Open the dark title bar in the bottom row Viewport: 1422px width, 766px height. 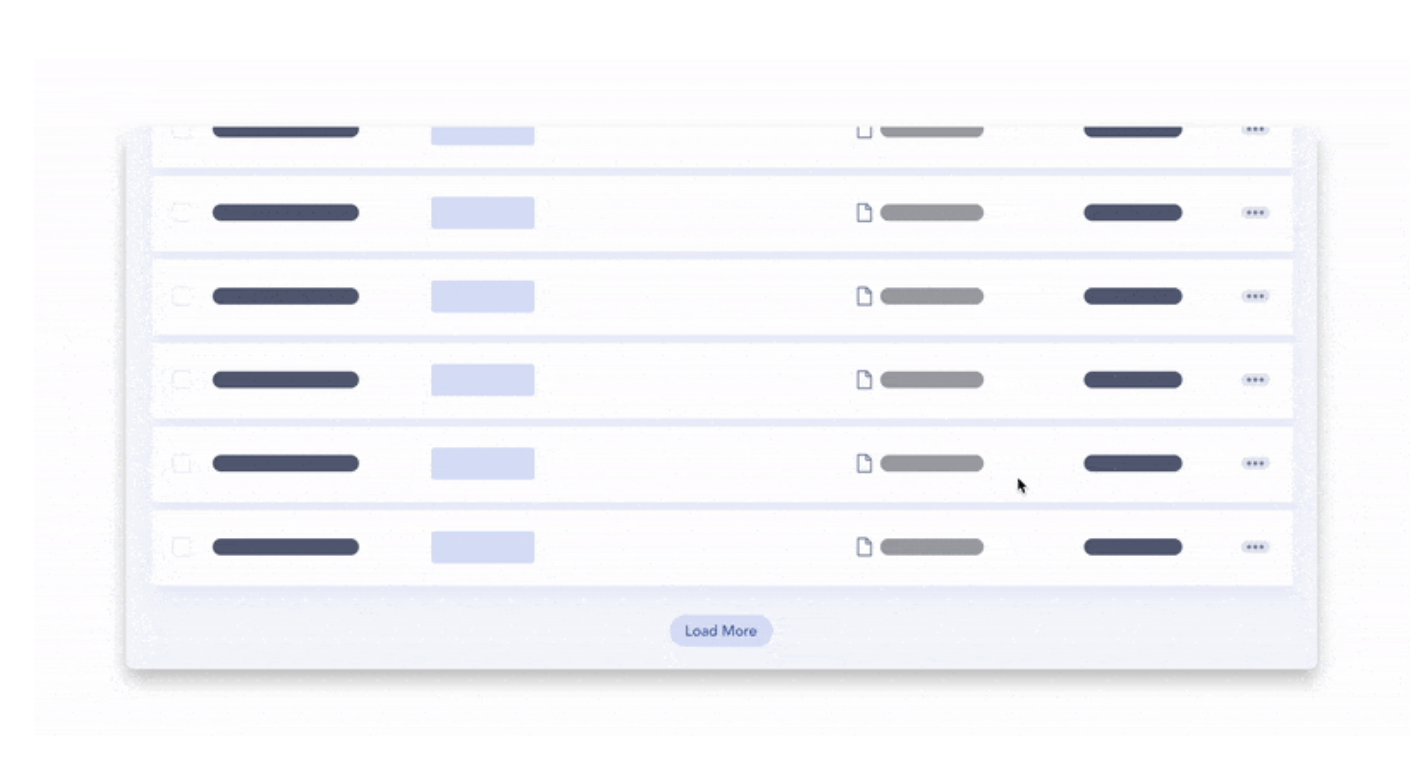(x=285, y=547)
